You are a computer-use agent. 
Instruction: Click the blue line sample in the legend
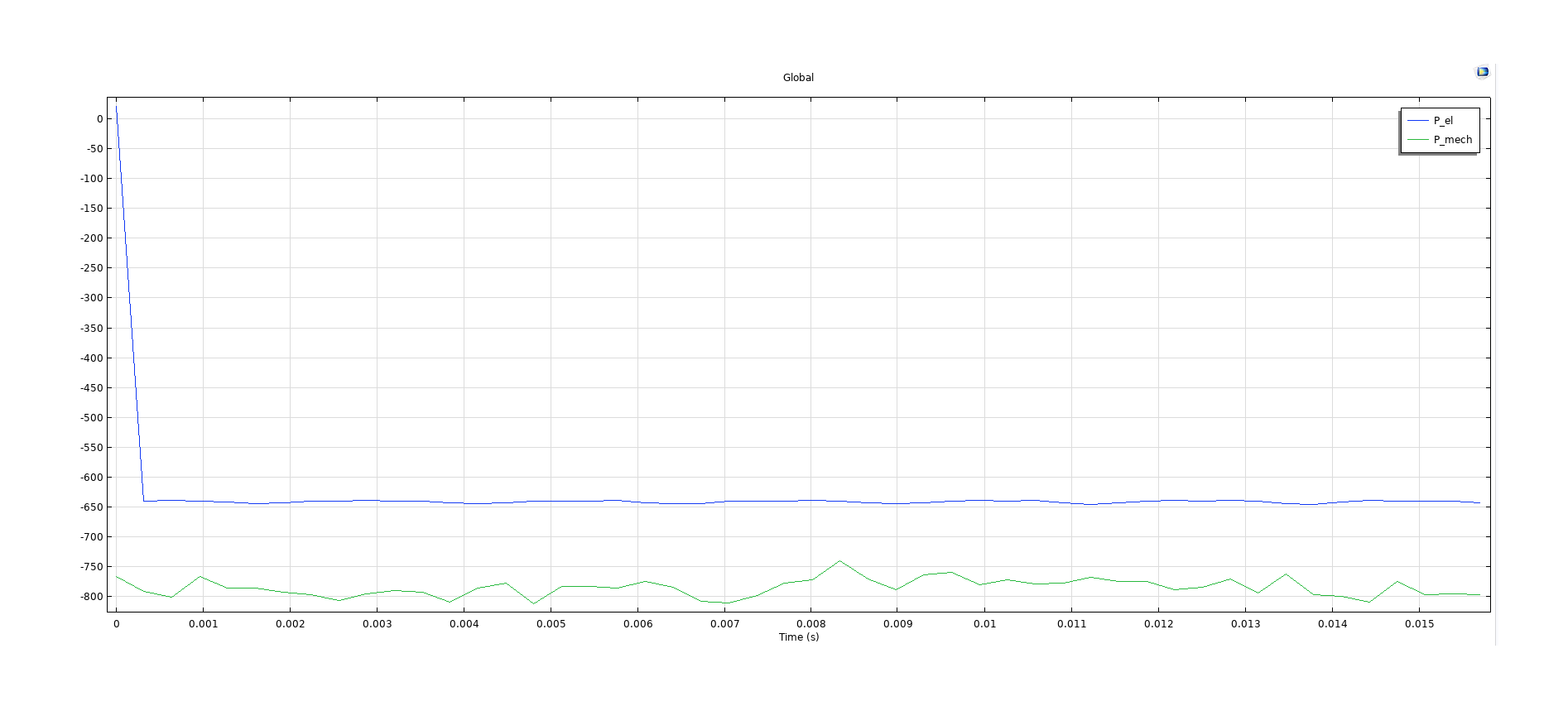(x=1417, y=121)
